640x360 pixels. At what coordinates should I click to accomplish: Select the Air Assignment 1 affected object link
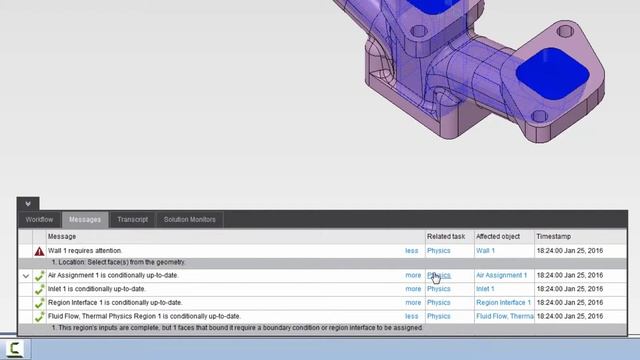(501, 275)
